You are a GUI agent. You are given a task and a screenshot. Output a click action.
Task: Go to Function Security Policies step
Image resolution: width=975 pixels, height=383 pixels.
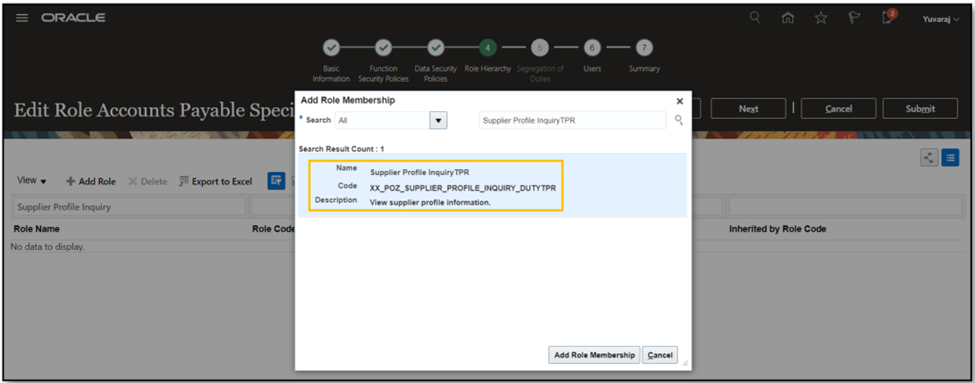coord(384,47)
